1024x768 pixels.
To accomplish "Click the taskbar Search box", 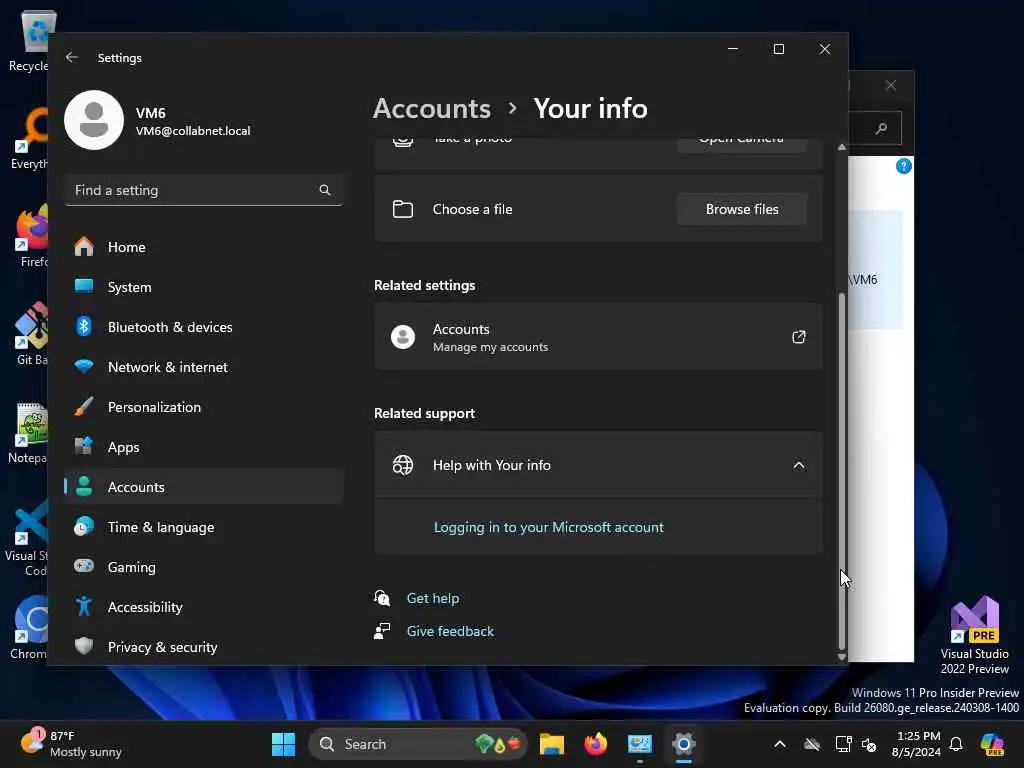I will click(418, 744).
